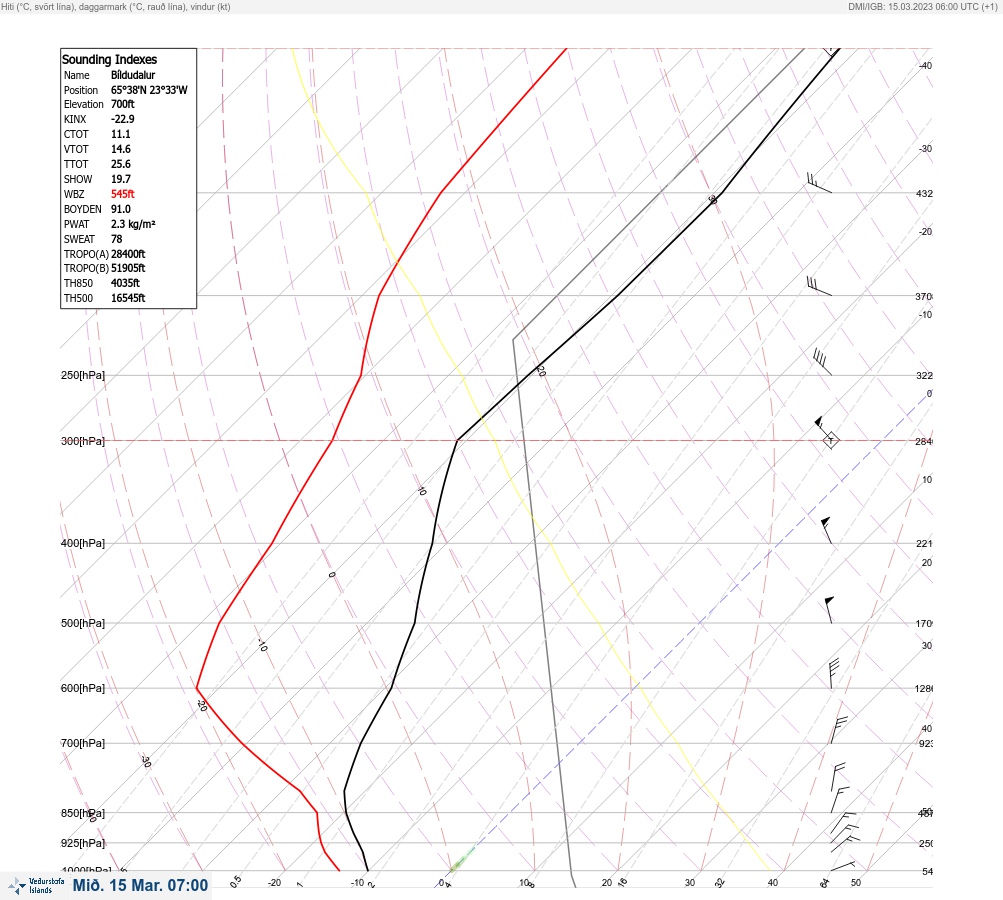Click the "250[hPa]" pressure label
The height and width of the screenshot is (900, 1003).
[x=83, y=375]
